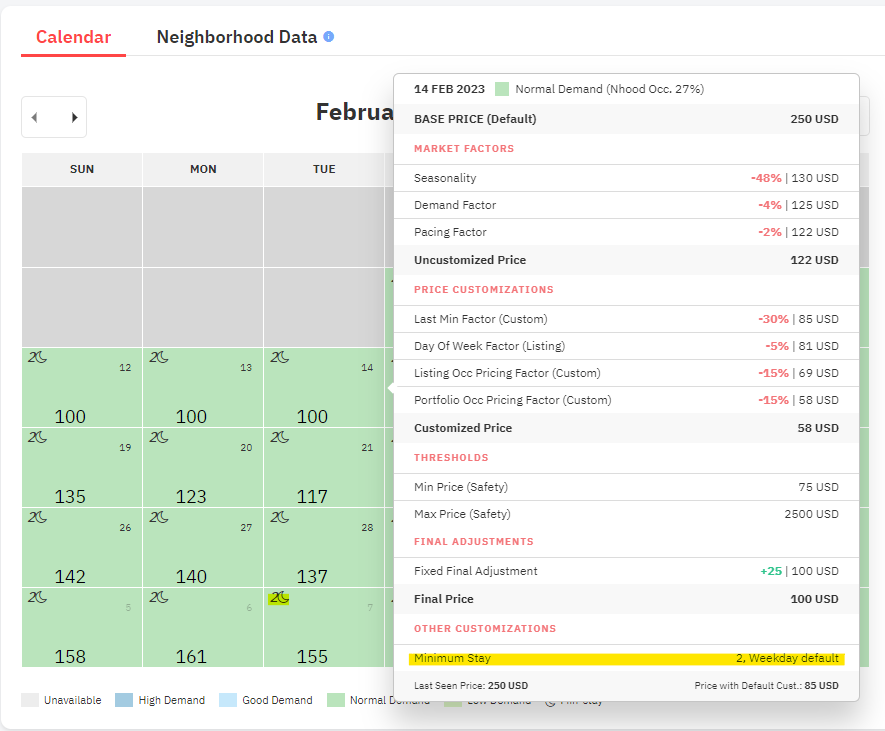
Task: Advance to next month with right arrow
Action: pos(74,117)
